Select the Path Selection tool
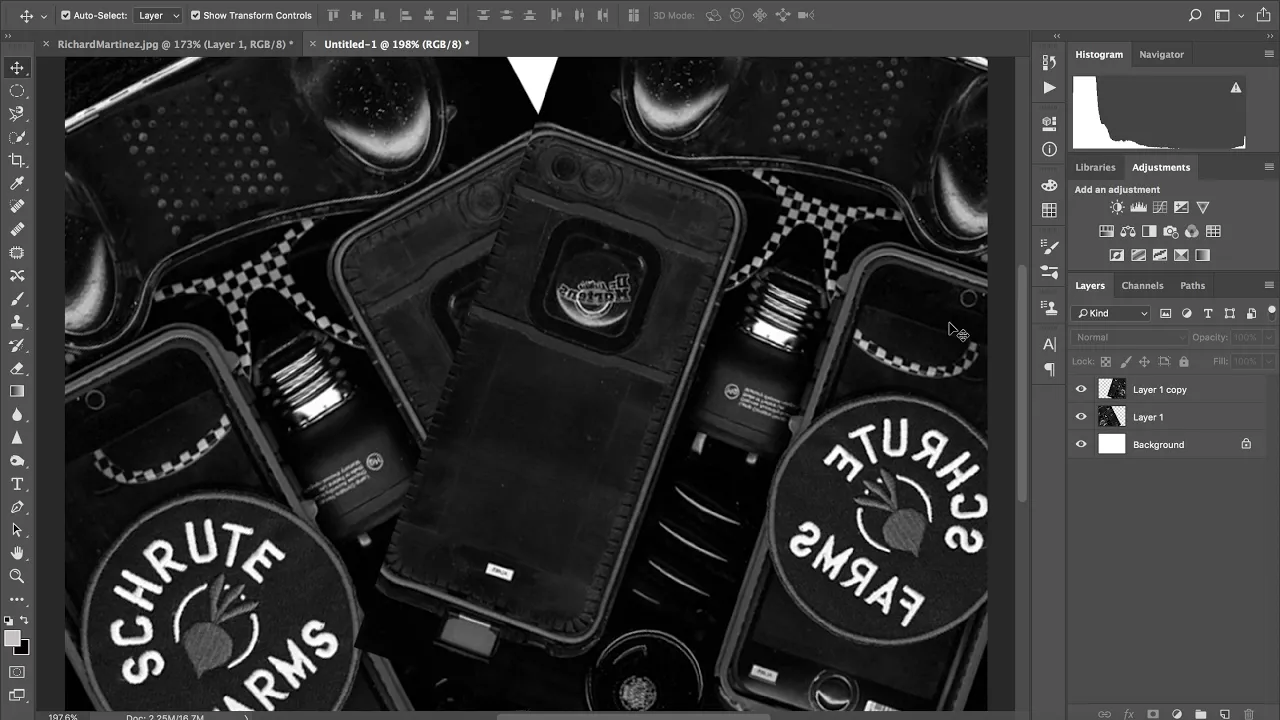 (x=17, y=530)
